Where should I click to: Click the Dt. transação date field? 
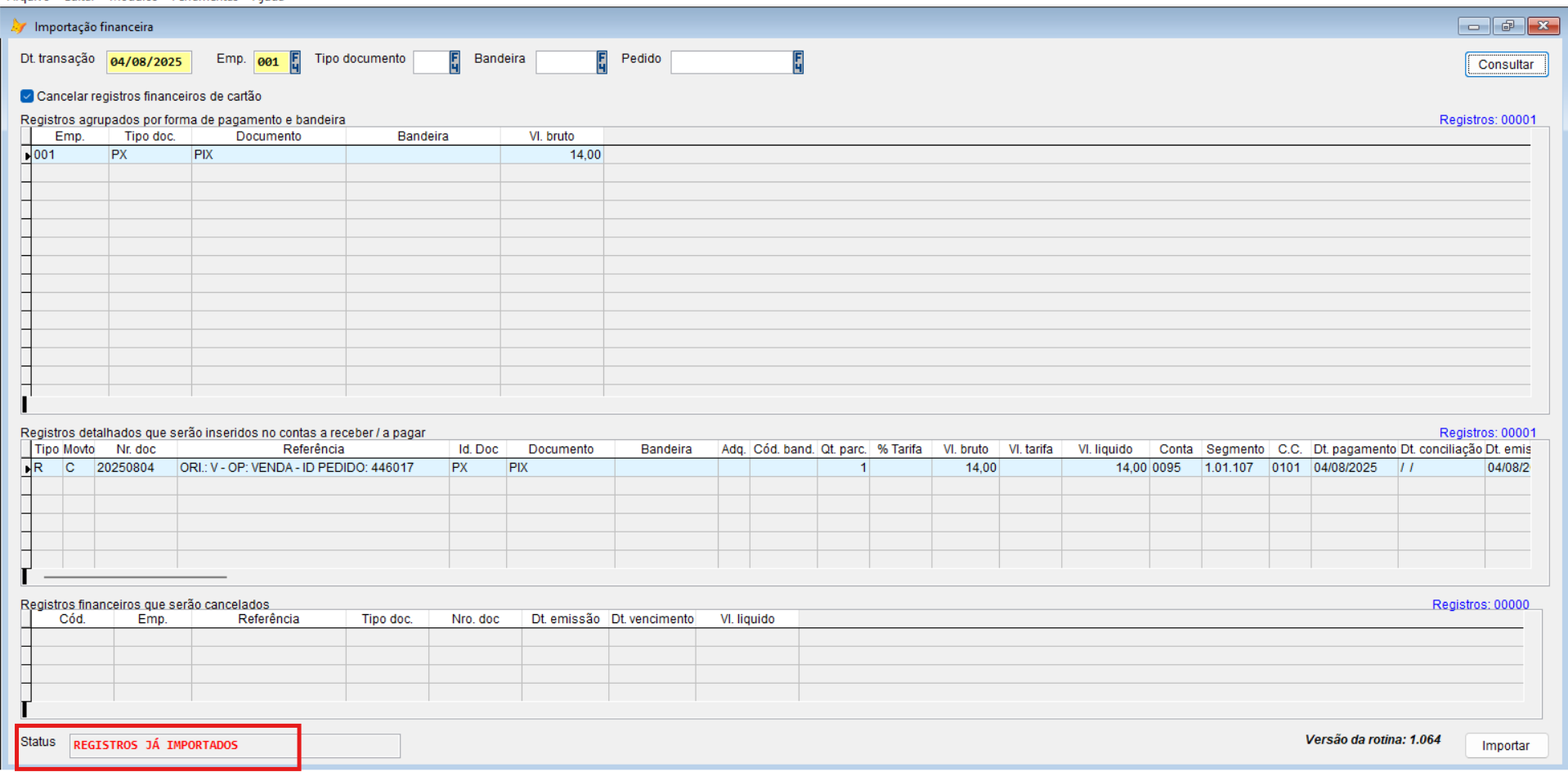tap(148, 62)
